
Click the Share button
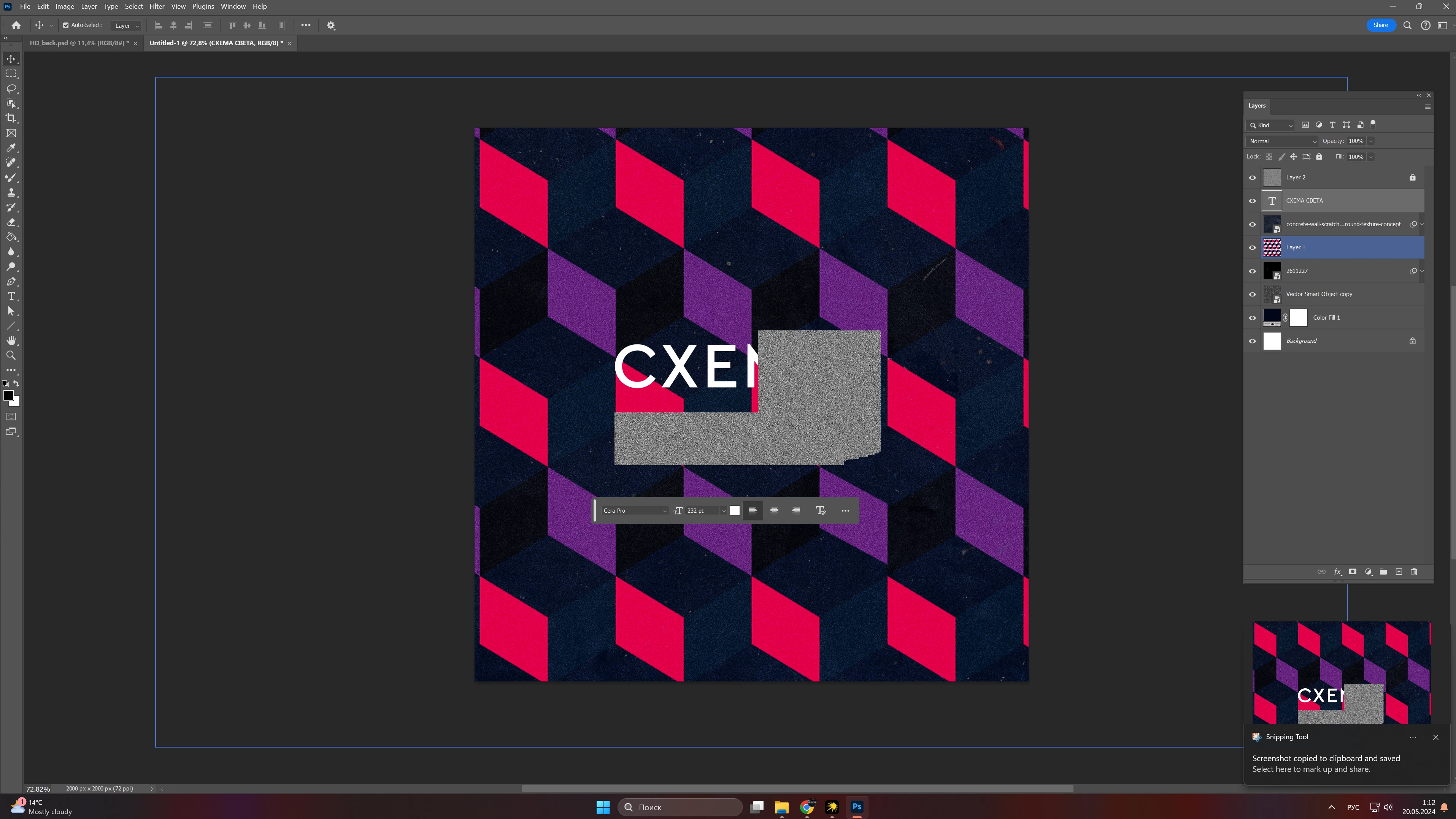point(1380,25)
